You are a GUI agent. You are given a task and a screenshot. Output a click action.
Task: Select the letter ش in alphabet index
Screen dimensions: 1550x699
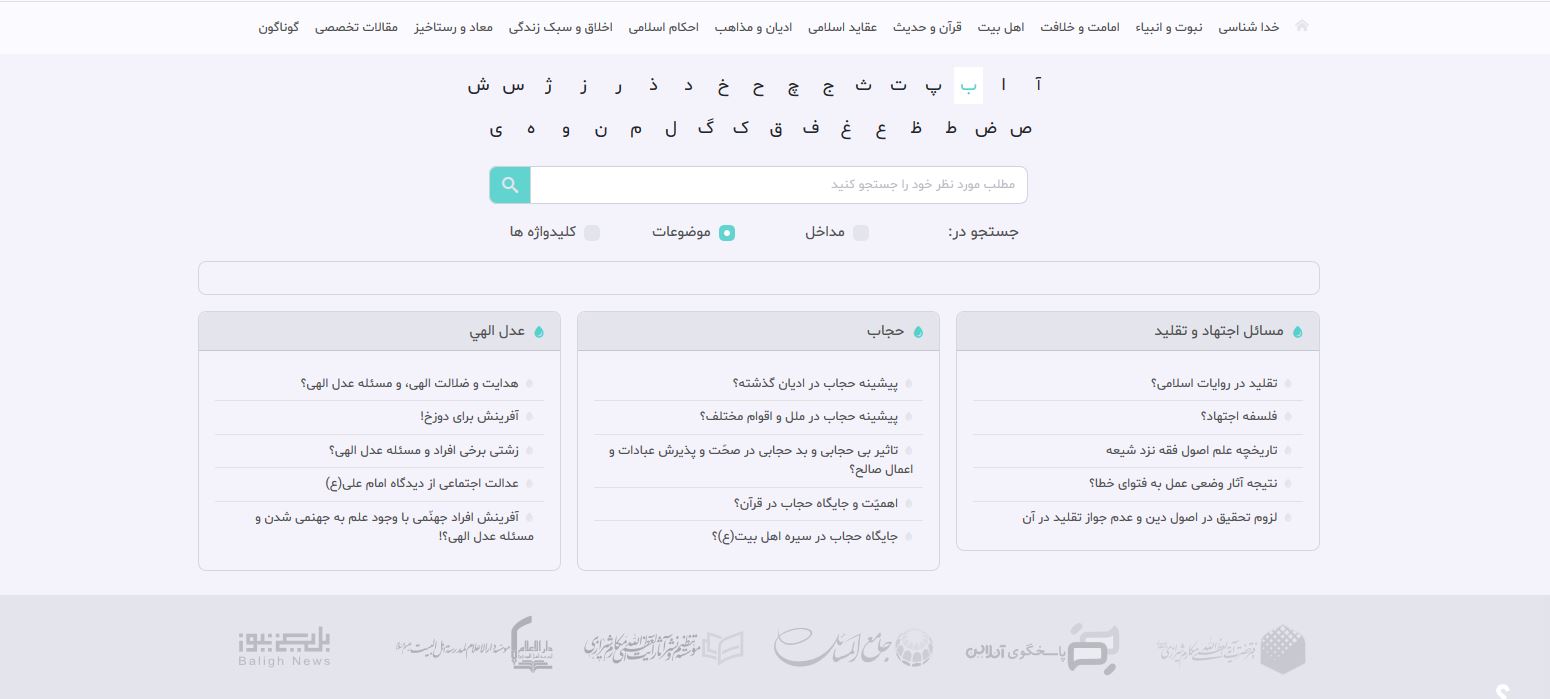pyautogui.click(x=478, y=86)
